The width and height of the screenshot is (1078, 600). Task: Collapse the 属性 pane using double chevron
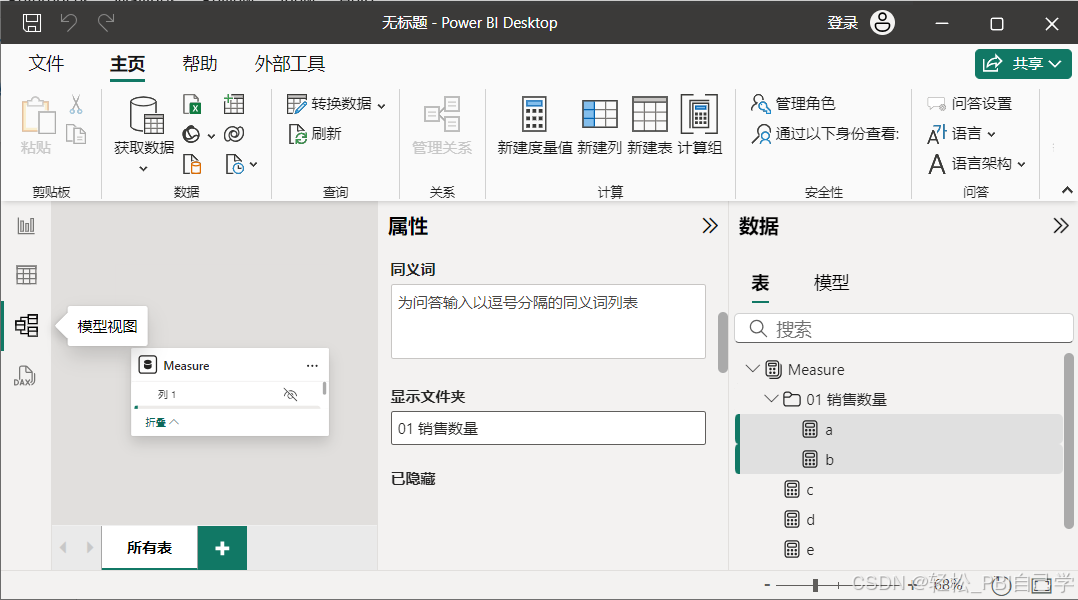pos(710,225)
